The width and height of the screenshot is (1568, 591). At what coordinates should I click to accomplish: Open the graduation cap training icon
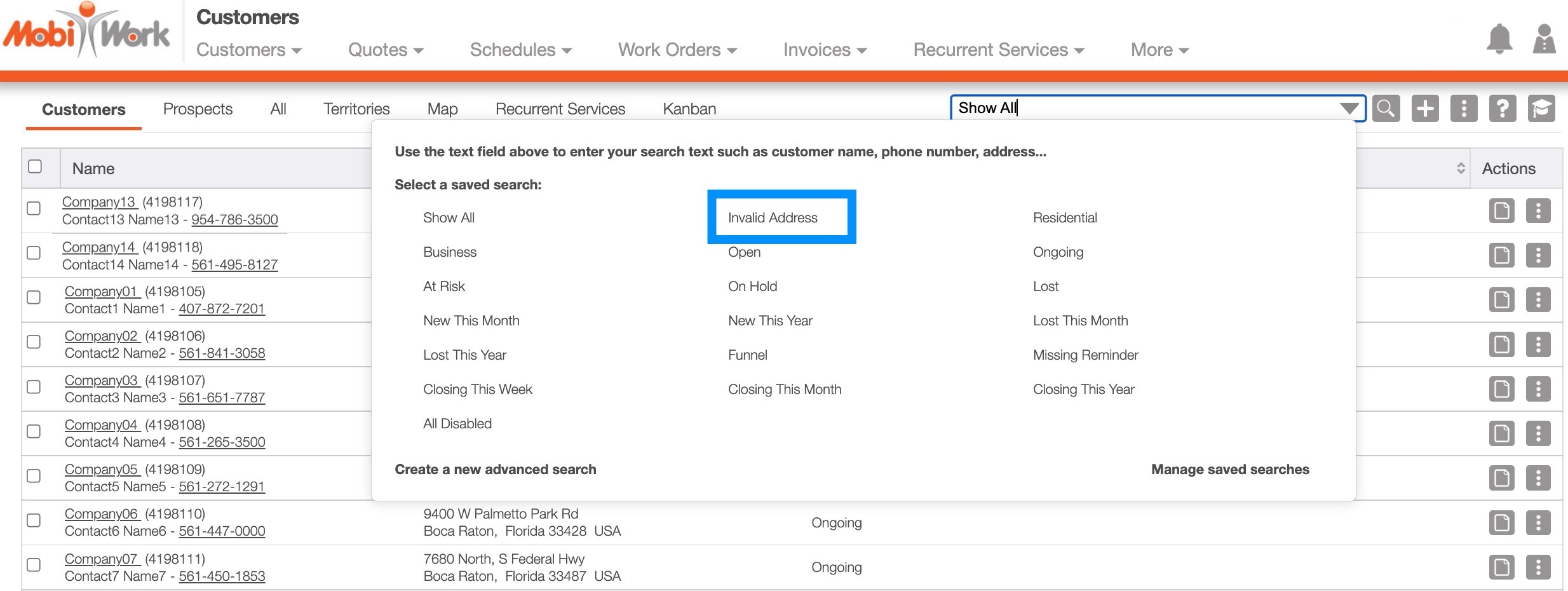pos(1541,109)
